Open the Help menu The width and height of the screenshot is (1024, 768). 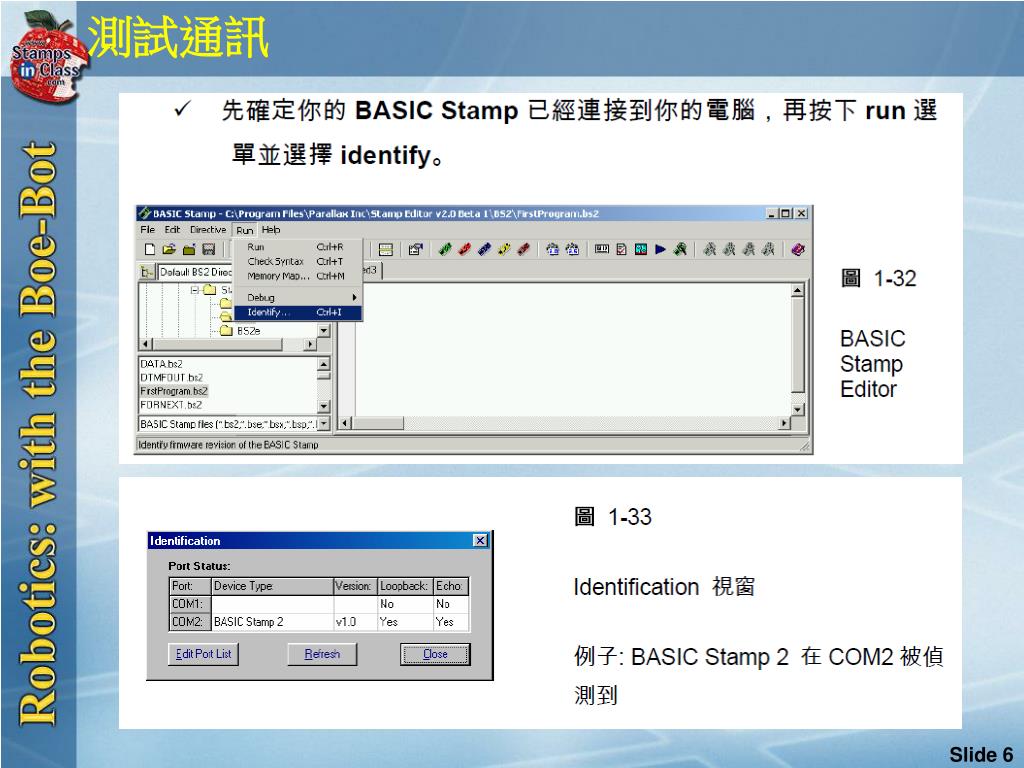(271, 230)
